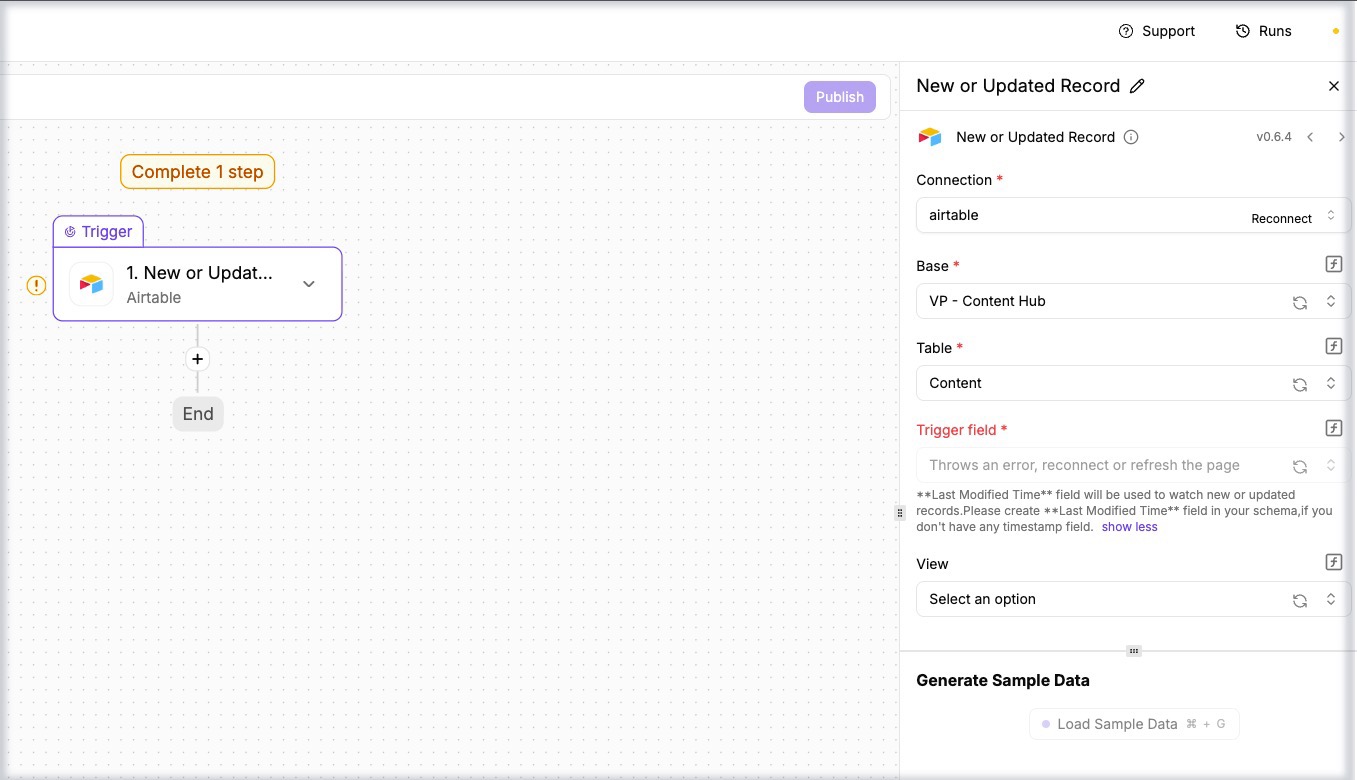
Task: Click the info icon beside New or Updated Record
Action: (1131, 137)
